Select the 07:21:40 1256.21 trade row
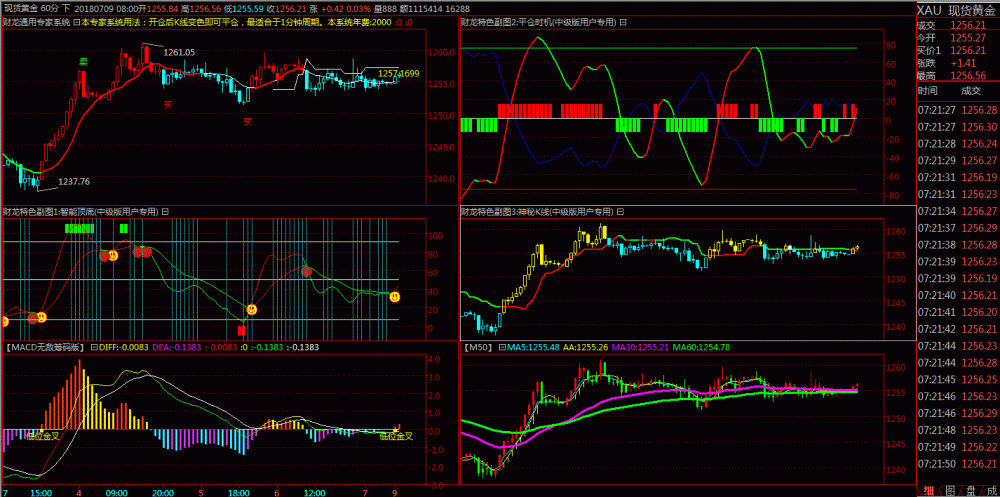The width and height of the screenshot is (1000, 497). point(957,295)
